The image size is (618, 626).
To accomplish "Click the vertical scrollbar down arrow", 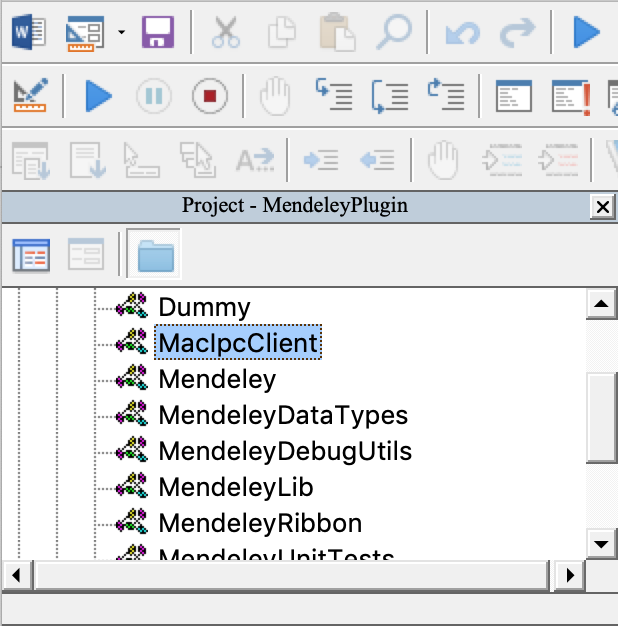I will (x=601, y=544).
